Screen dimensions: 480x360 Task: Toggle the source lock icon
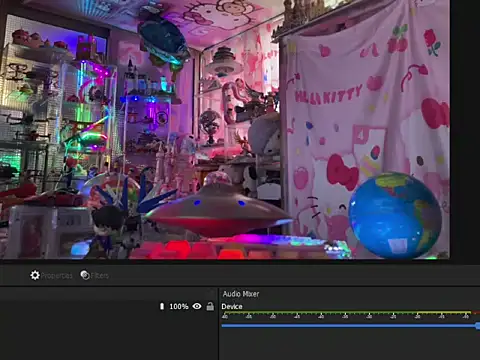click(210, 306)
